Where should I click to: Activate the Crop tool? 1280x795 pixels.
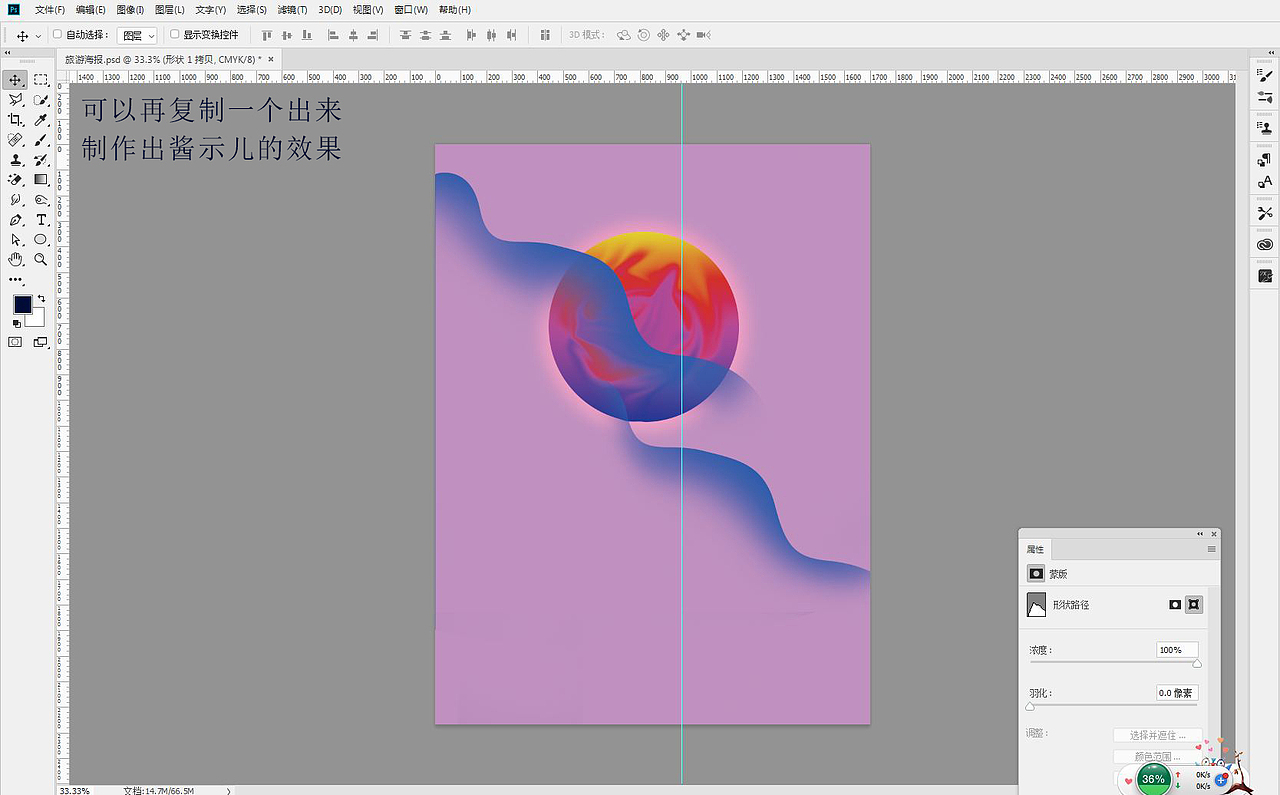pyautogui.click(x=16, y=120)
